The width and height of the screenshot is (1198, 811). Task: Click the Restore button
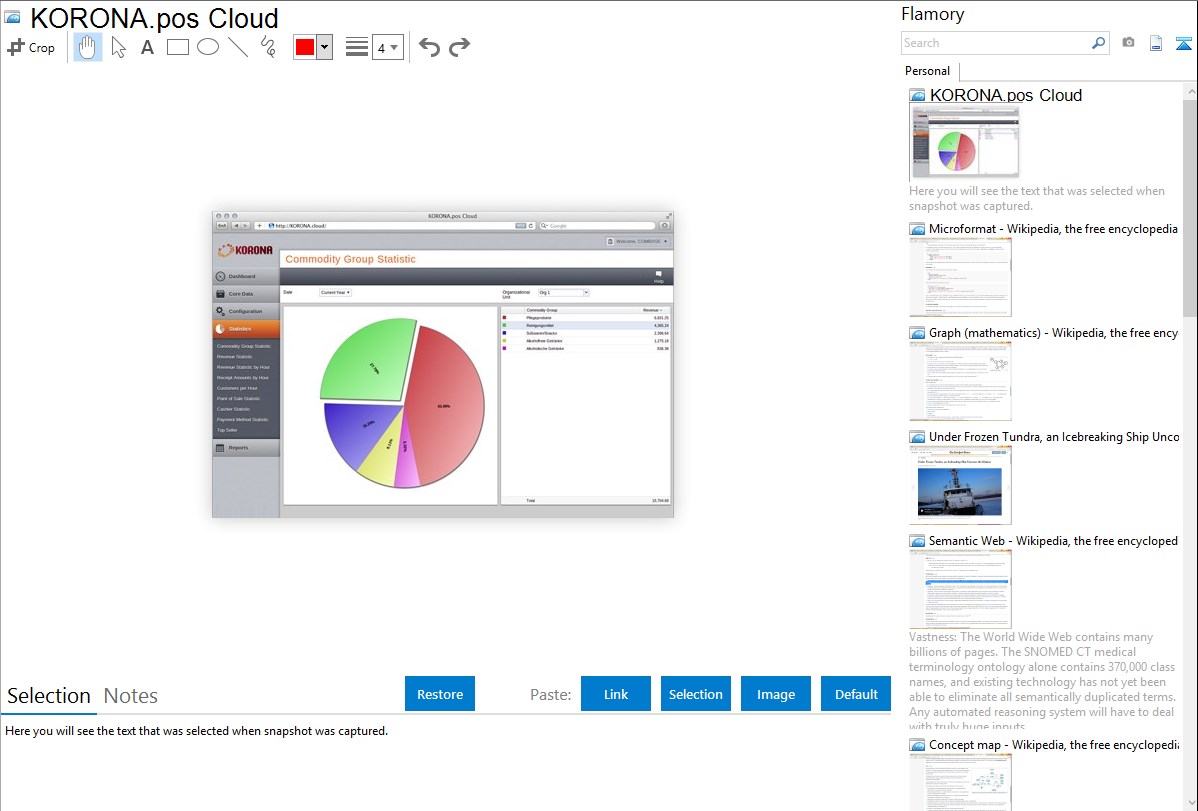tap(440, 694)
